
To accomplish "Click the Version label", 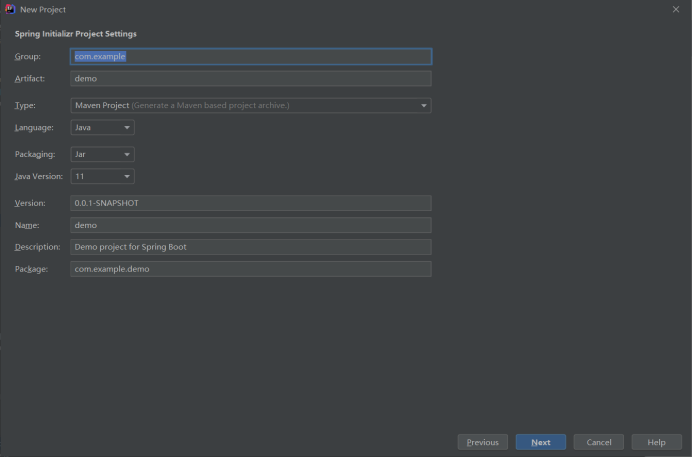I will pyautogui.click(x=30, y=203).
